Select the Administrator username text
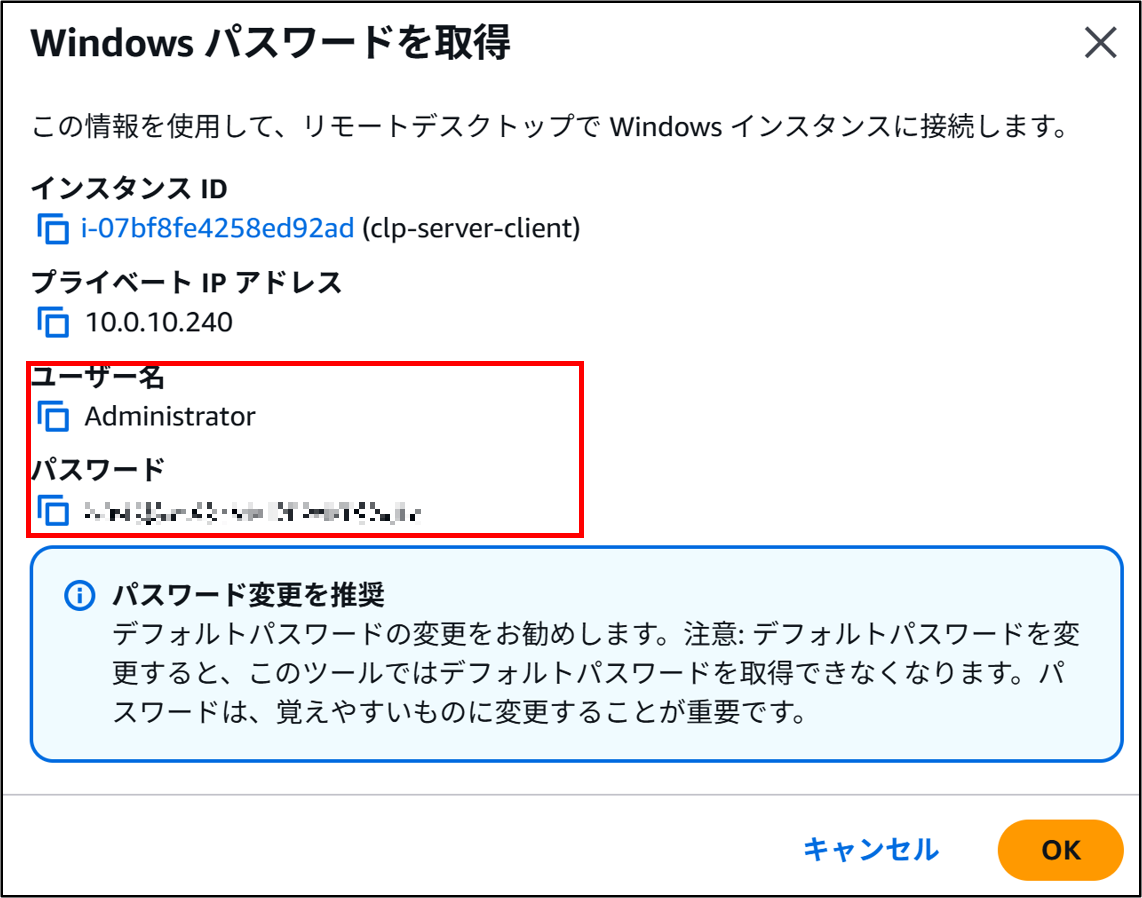The width and height of the screenshot is (1142, 898). pos(170,416)
